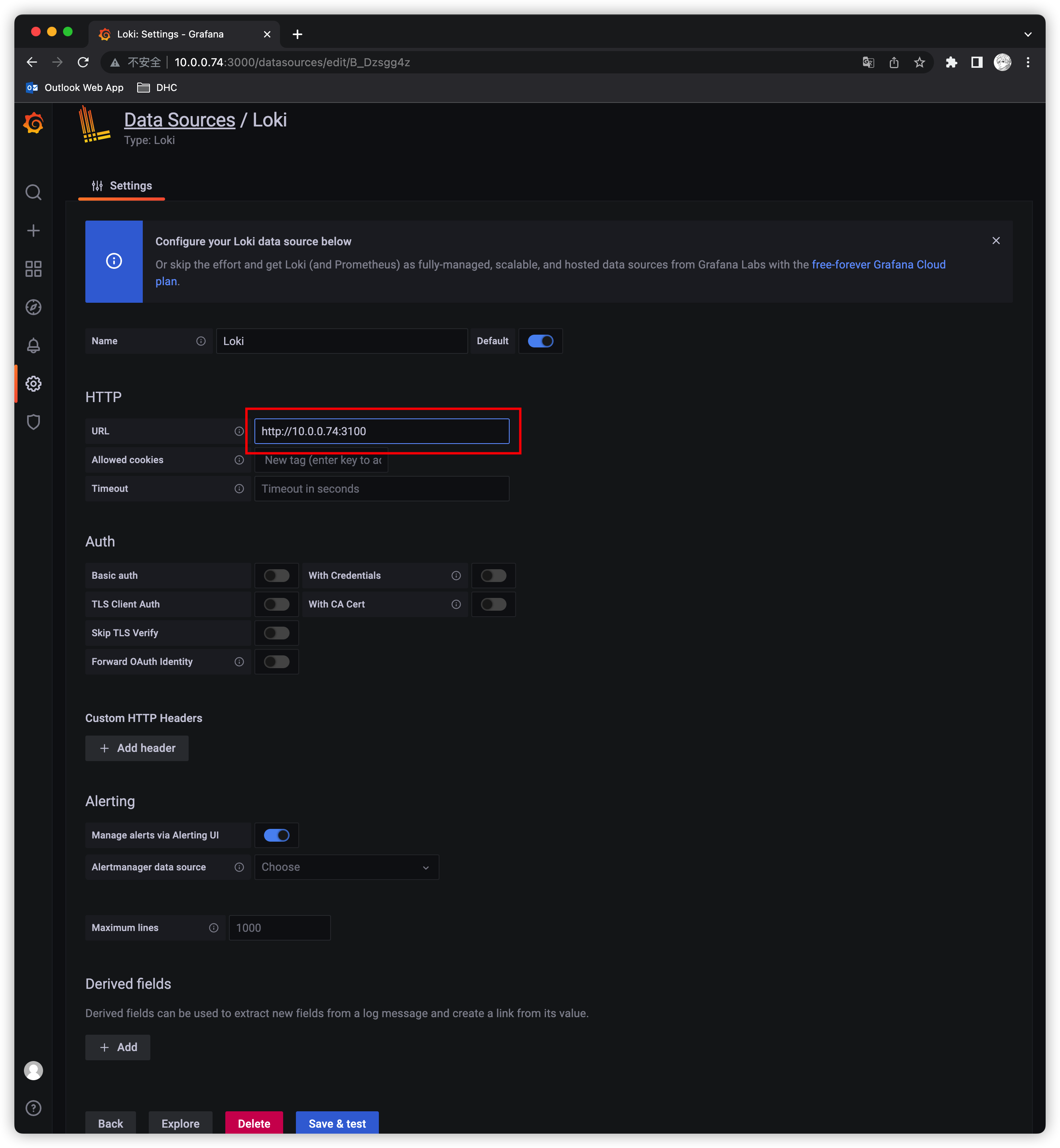Viewport: 1060px width, 1148px height.
Task: Click the Help question mark icon
Action: [33, 1108]
